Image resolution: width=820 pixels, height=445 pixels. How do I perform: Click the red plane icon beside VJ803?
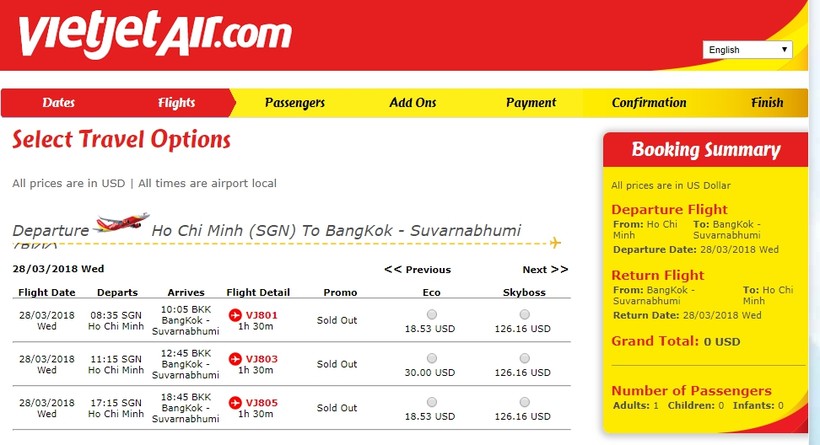click(x=236, y=358)
